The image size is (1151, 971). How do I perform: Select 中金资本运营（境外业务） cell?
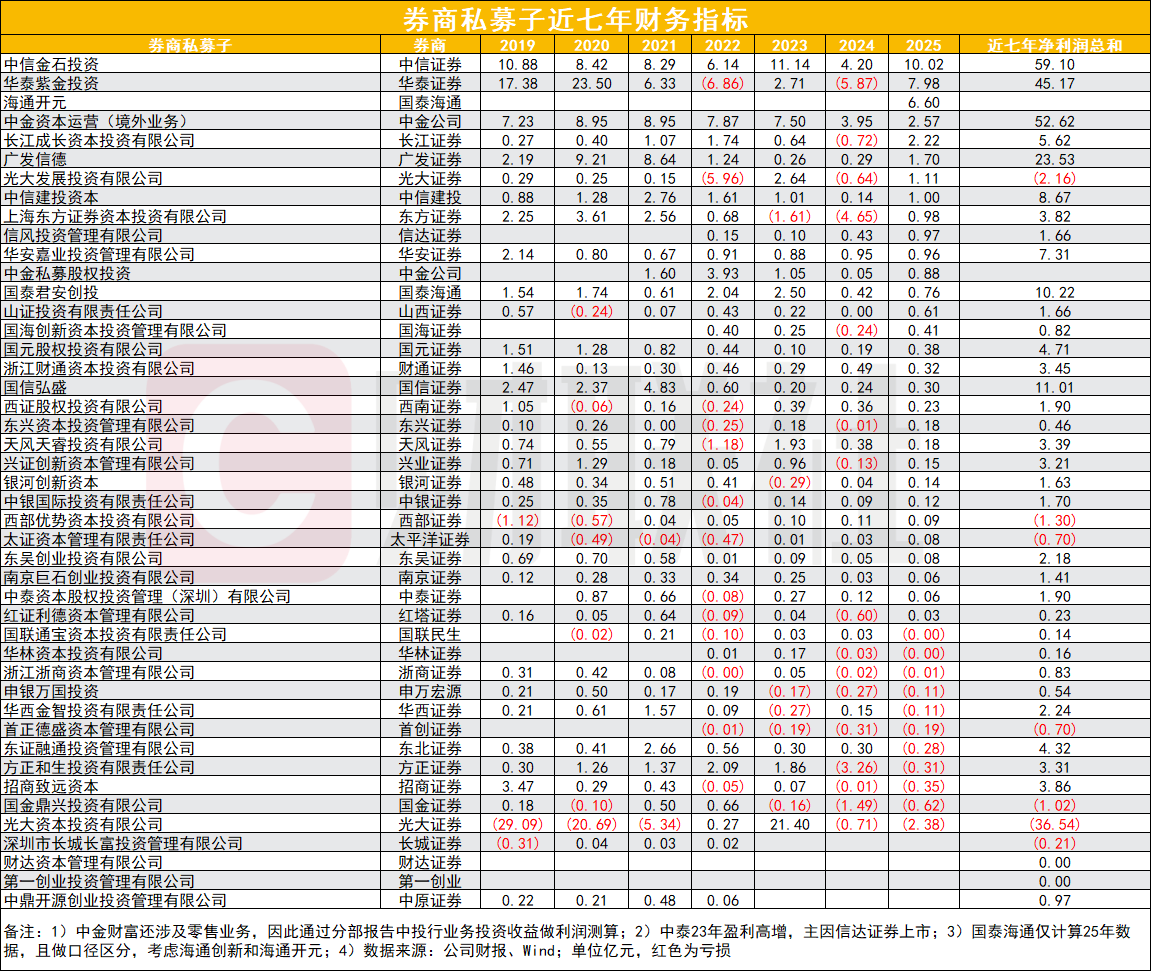(x=96, y=122)
